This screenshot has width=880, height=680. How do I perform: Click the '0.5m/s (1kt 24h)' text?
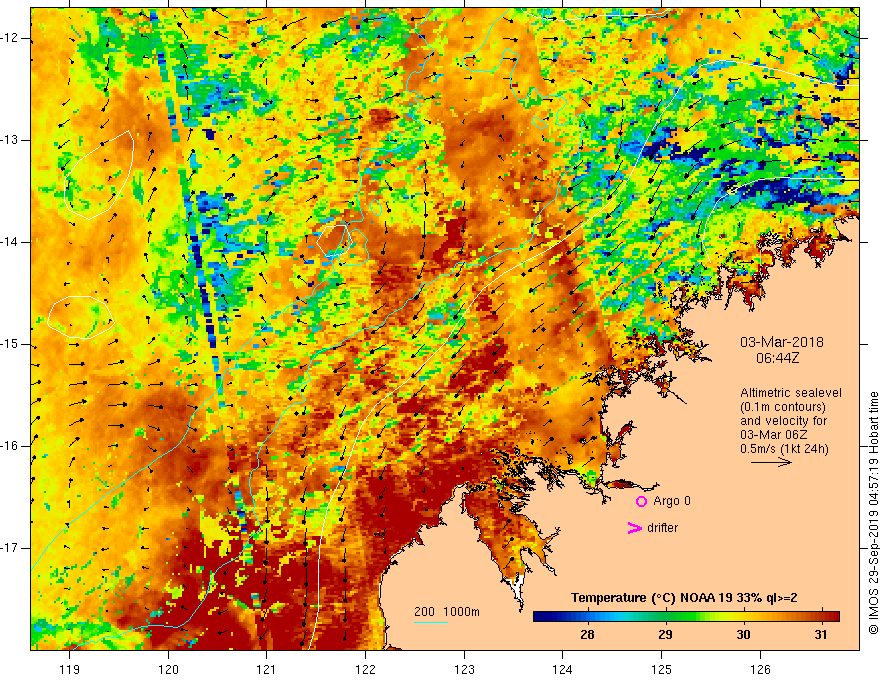tap(784, 449)
